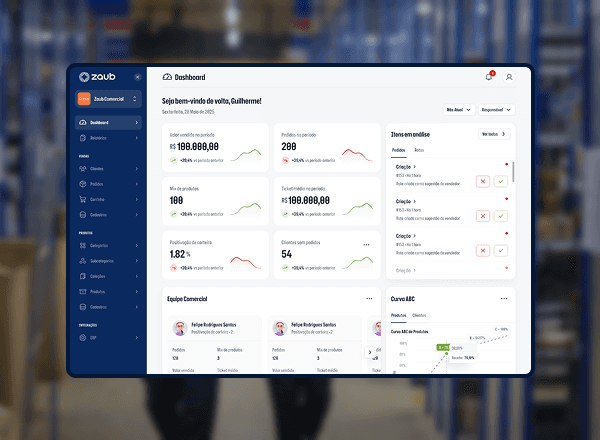Click the Itens em análise list scrollbar

tap(513, 172)
